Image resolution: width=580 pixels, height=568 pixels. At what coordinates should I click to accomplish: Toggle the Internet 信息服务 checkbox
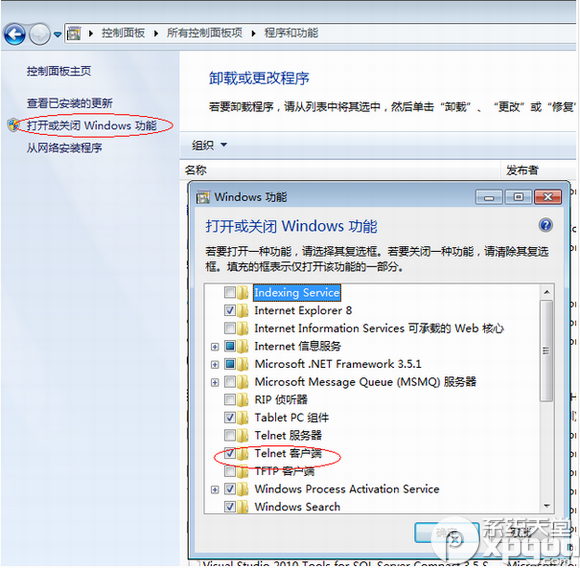[230, 346]
